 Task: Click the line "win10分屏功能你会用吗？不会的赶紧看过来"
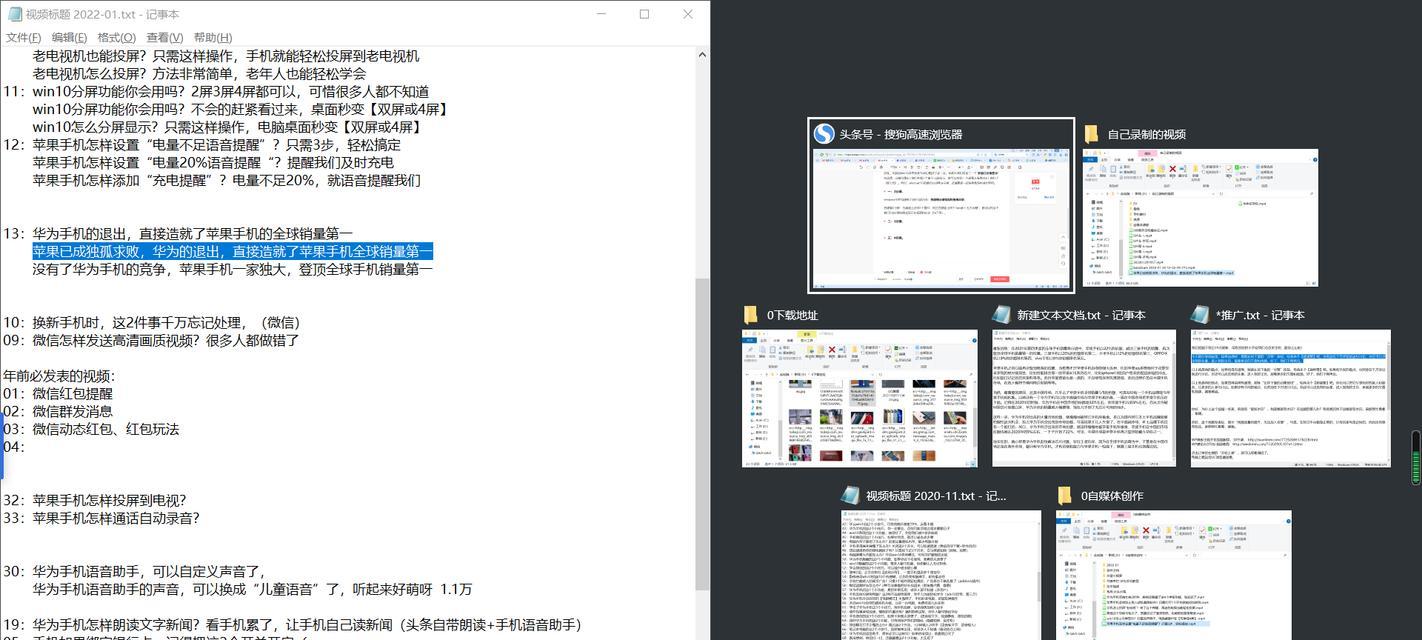(240, 110)
